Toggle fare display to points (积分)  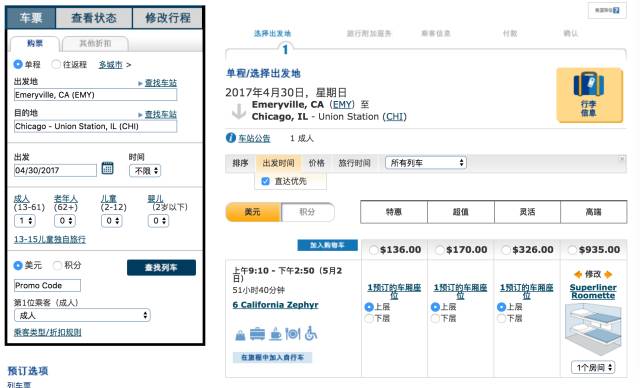(307, 212)
